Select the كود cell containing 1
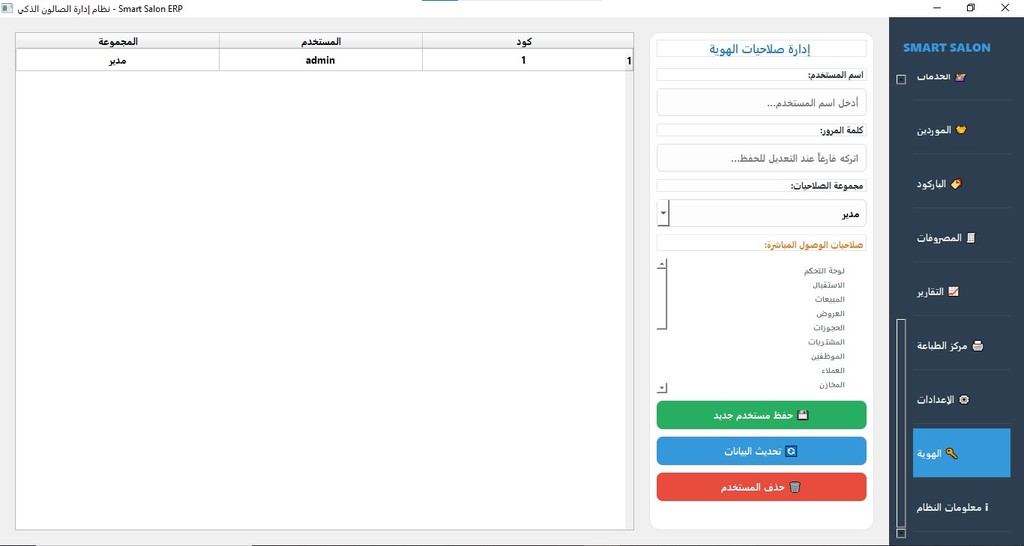The height and width of the screenshot is (546, 1024). tap(524, 60)
